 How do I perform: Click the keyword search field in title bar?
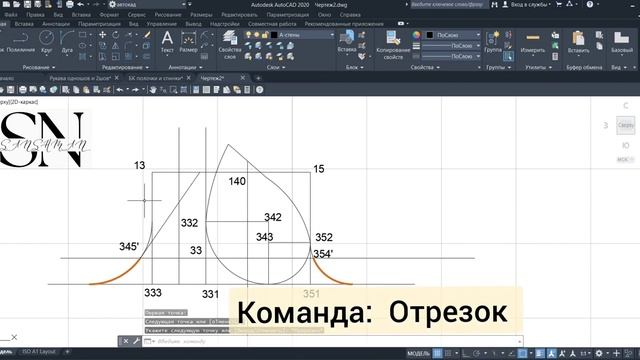coord(449,4)
